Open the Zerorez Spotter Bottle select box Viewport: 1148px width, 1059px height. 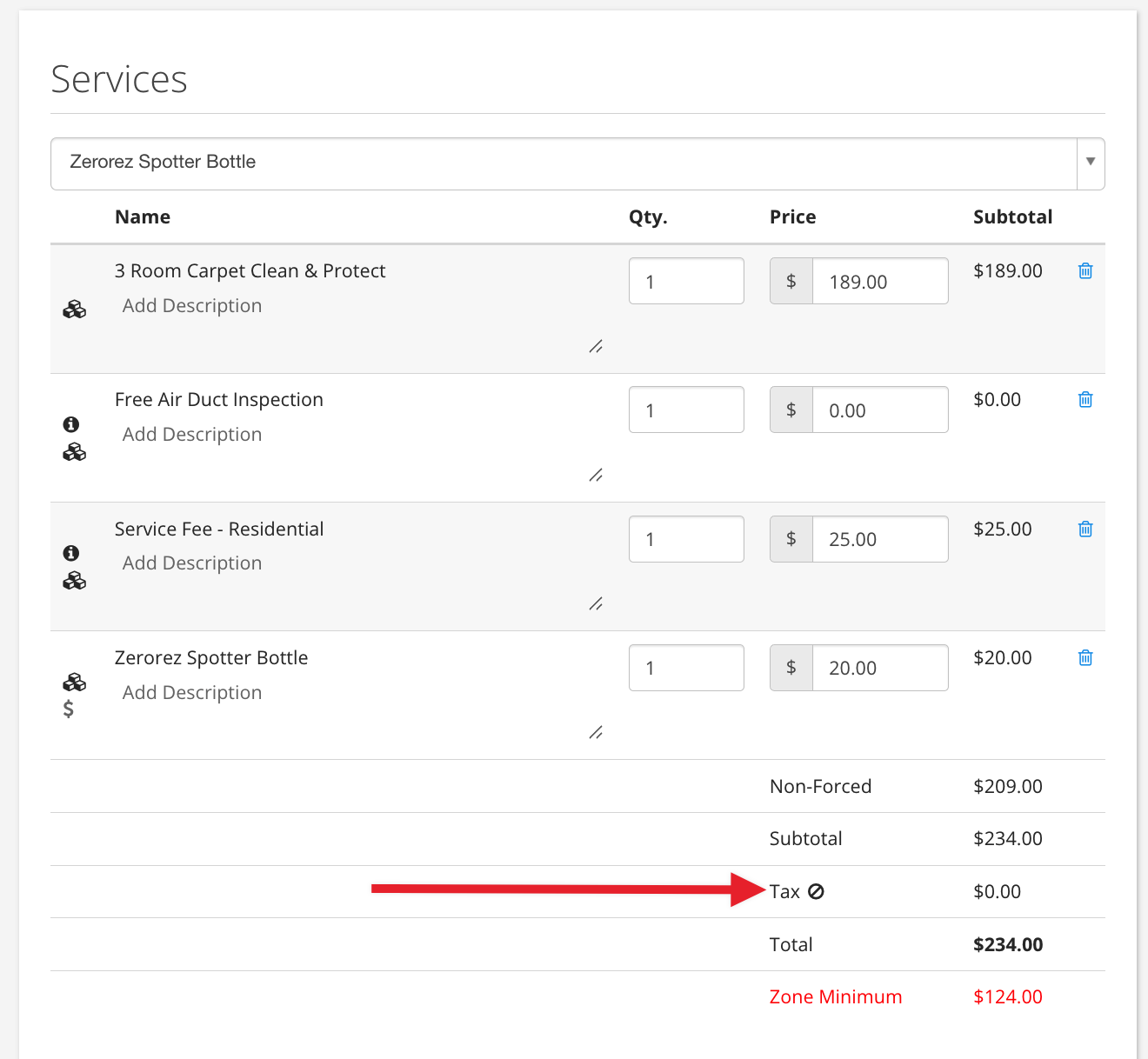pos(564,163)
